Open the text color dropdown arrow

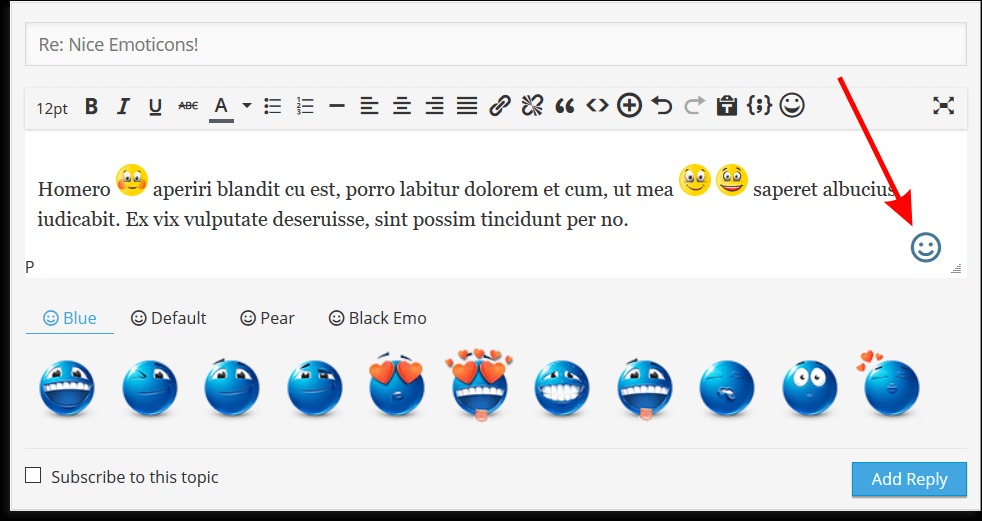pyautogui.click(x=246, y=106)
